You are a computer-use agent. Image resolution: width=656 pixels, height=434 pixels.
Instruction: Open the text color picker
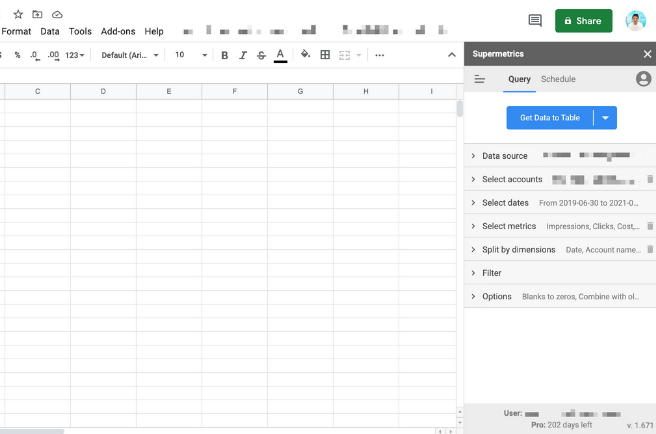pos(280,55)
